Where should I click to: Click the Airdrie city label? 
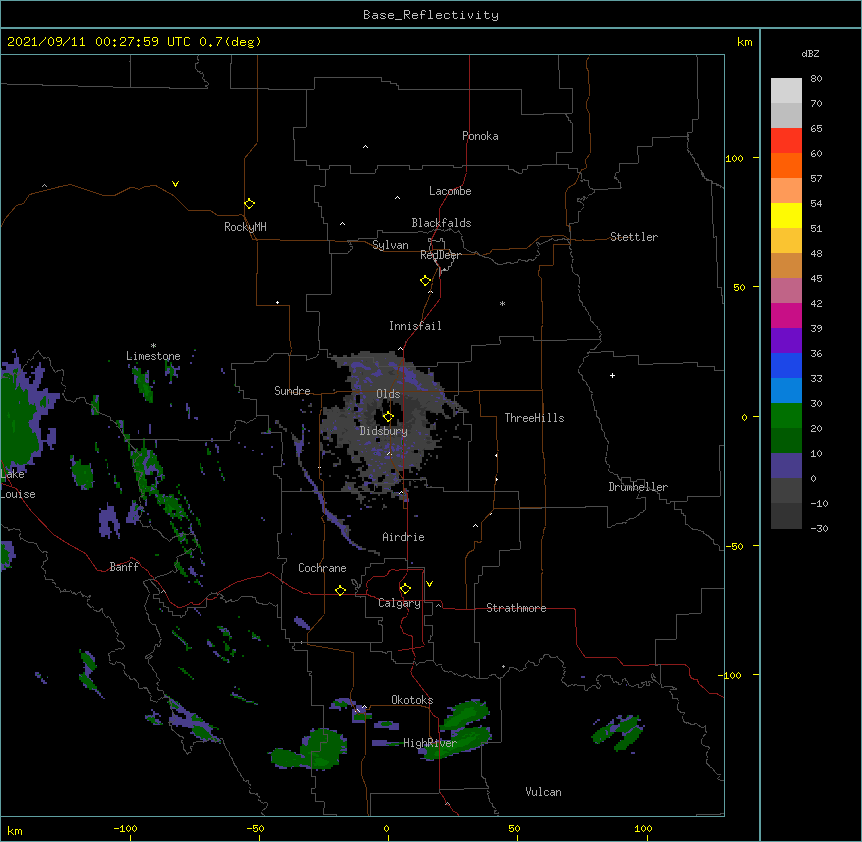click(404, 537)
